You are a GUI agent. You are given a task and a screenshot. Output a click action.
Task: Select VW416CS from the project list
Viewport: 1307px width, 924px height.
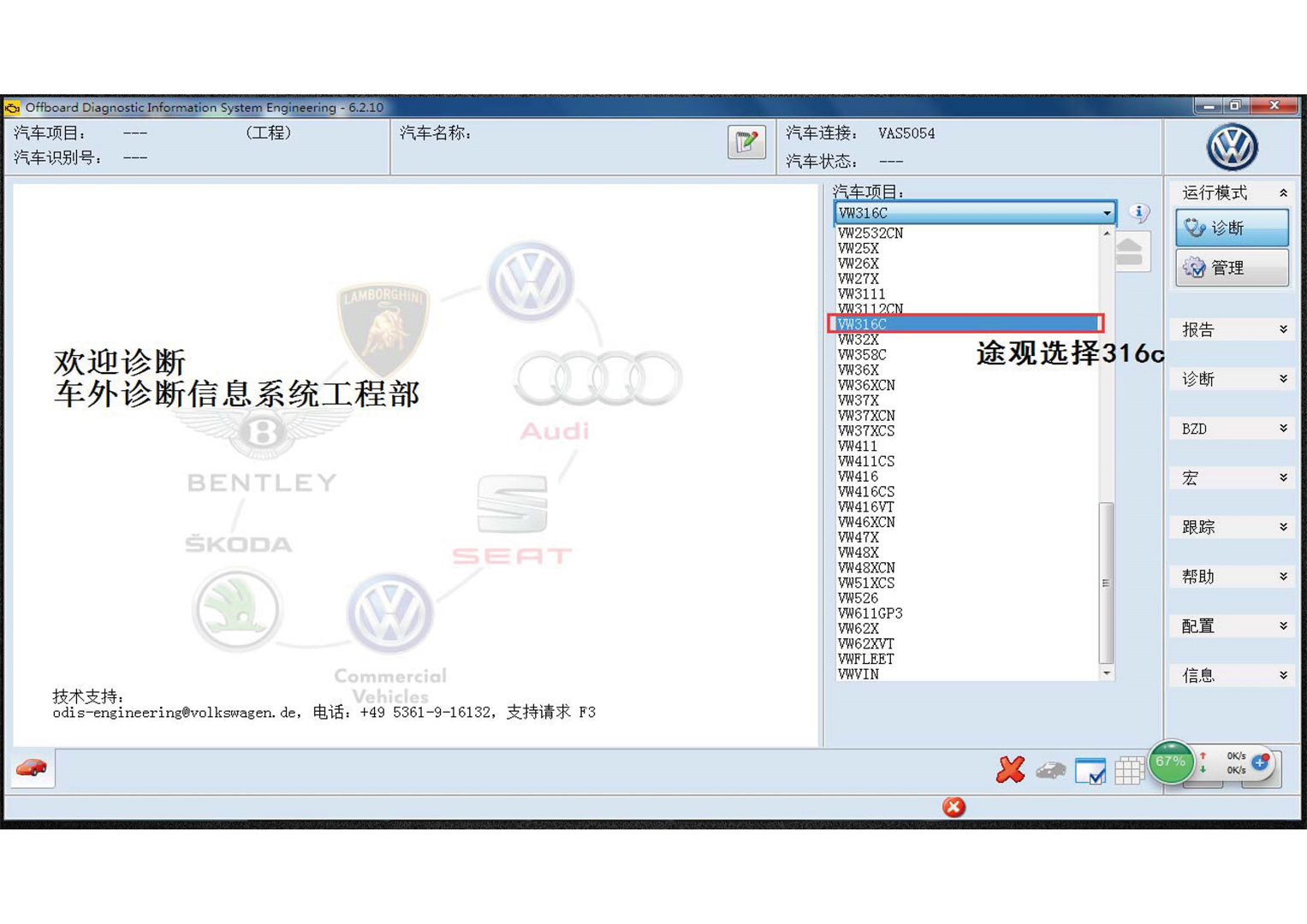[x=967, y=492]
